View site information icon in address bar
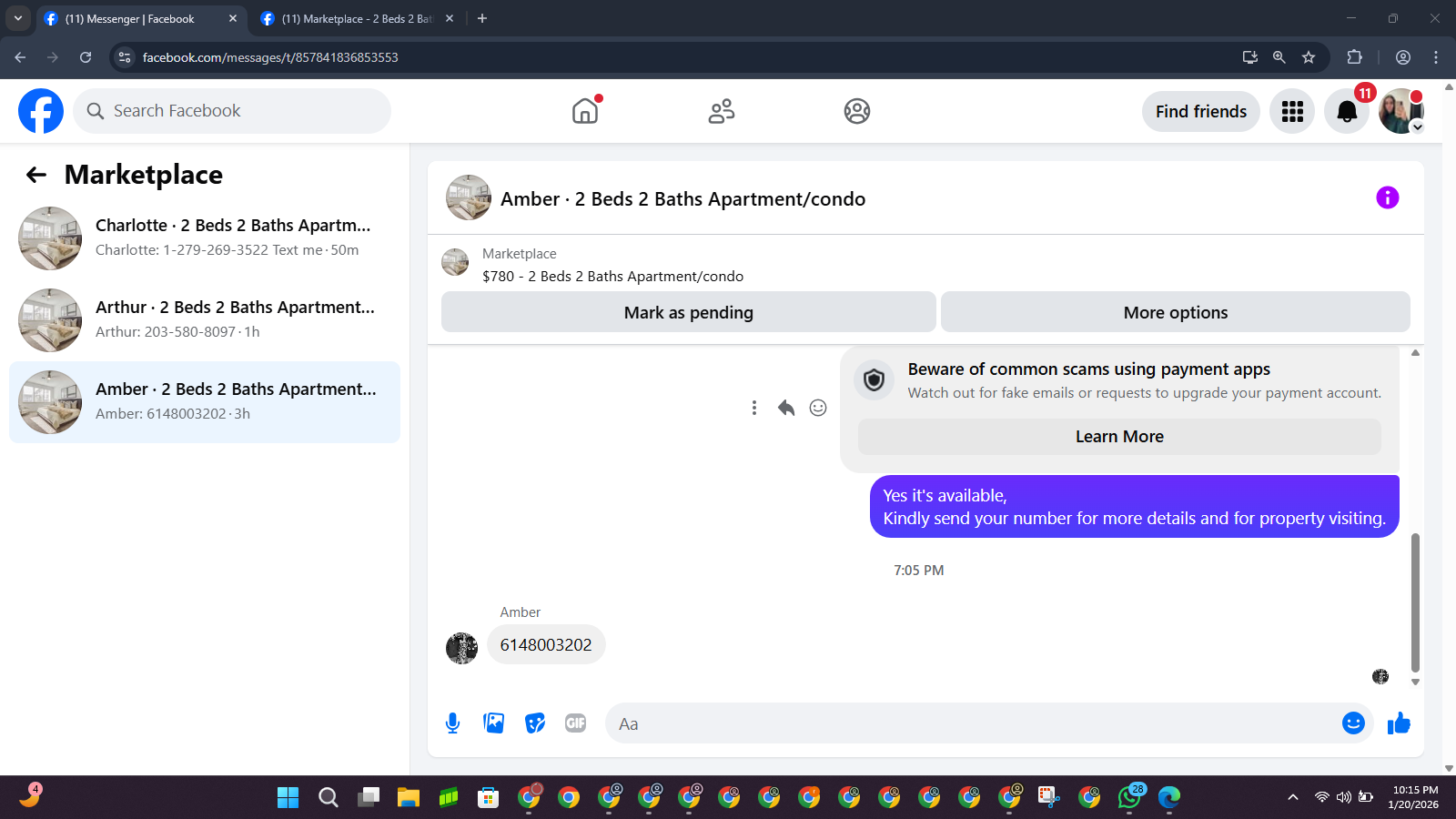Screen dimensions: 1456x819 [x=125, y=57]
